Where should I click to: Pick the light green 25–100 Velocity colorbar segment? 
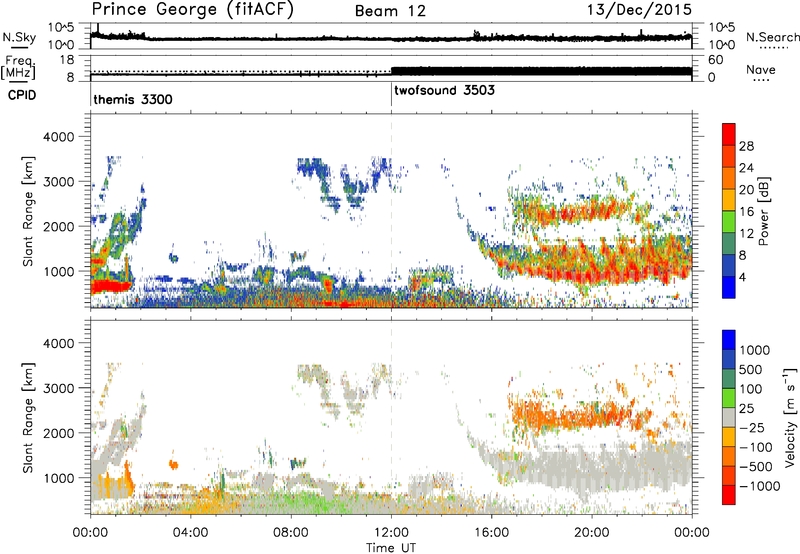click(x=729, y=398)
